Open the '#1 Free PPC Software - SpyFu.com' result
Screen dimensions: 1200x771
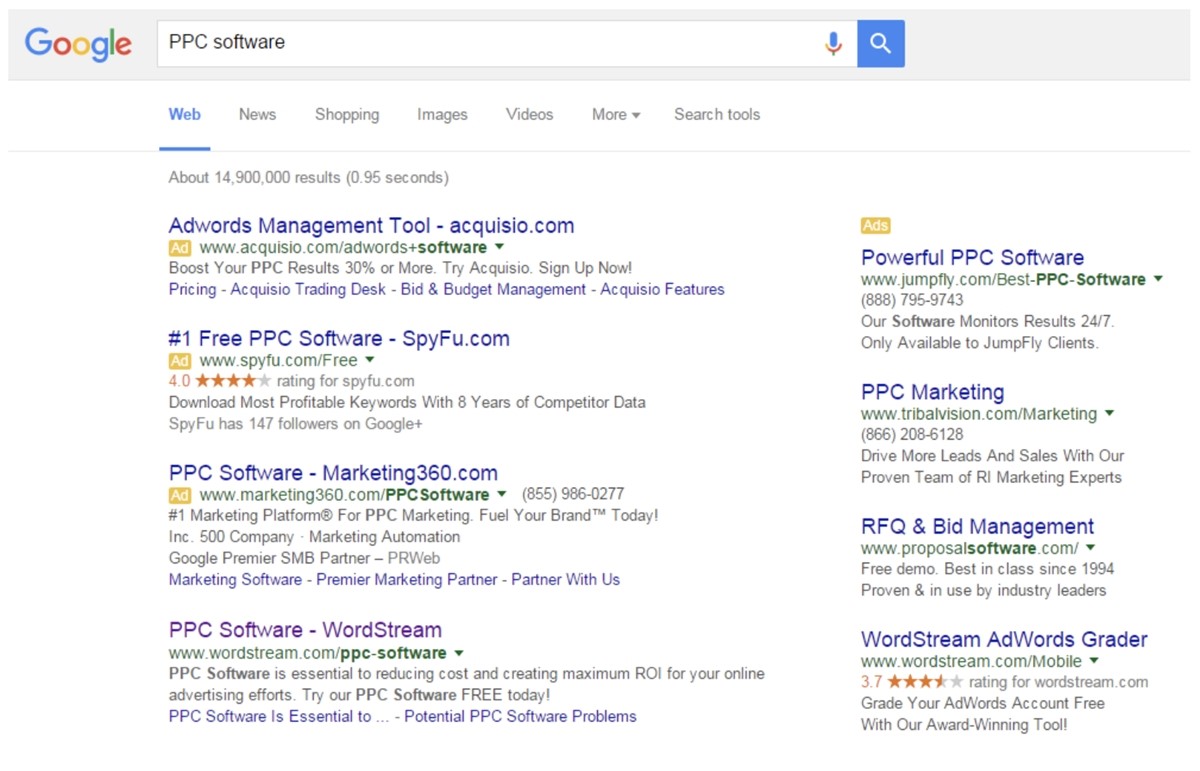point(339,338)
